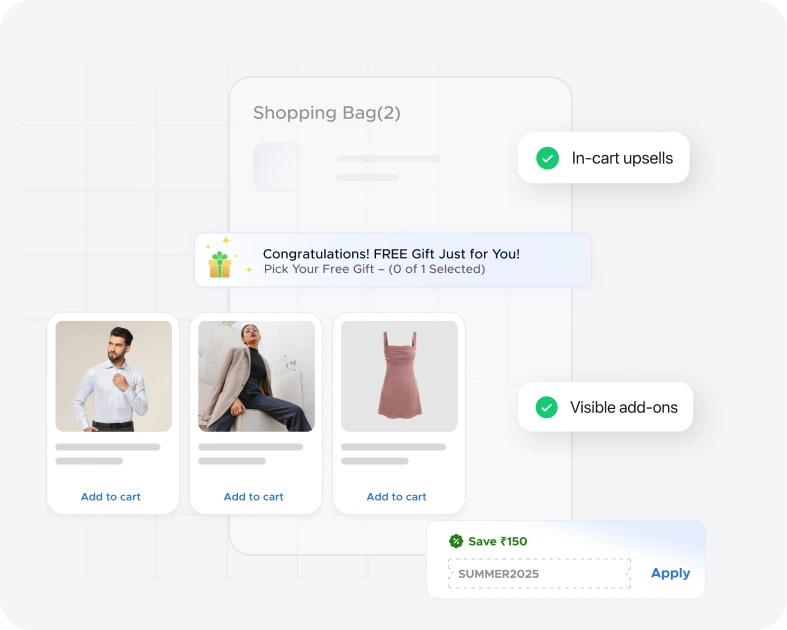Screen dimensions: 787x630
Task: Click the Shopping Bag(2) heading
Action: click(x=327, y=113)
